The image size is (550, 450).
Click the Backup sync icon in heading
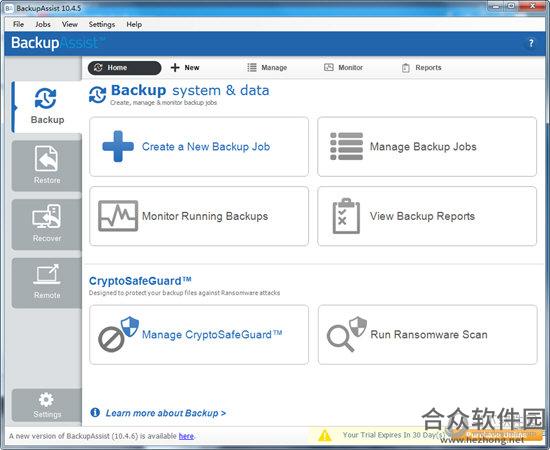[x=98, y=95]
